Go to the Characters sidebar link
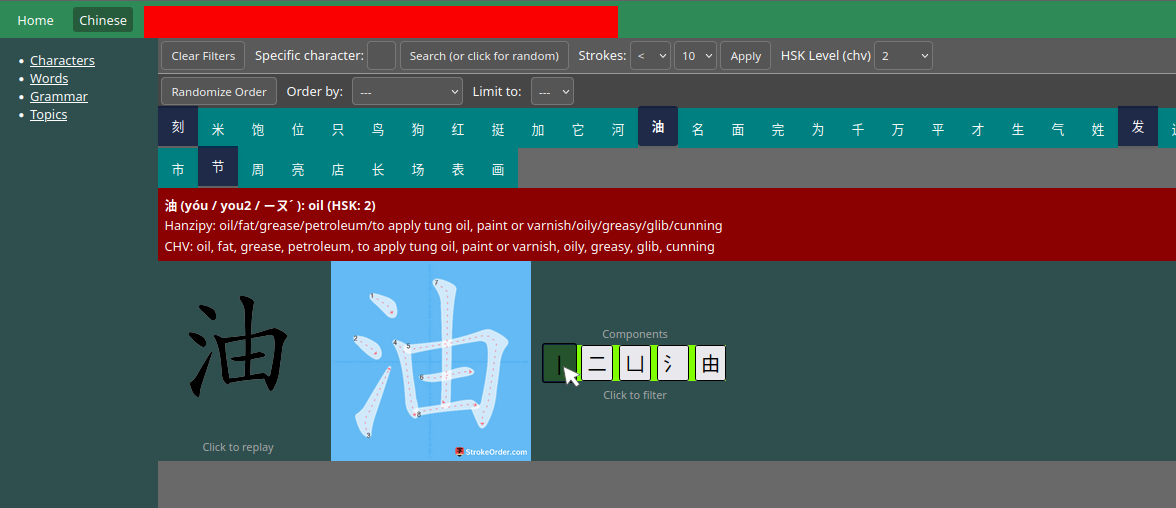The height and width of the screenshot is (508, 1176). click(x=62, y=61)
